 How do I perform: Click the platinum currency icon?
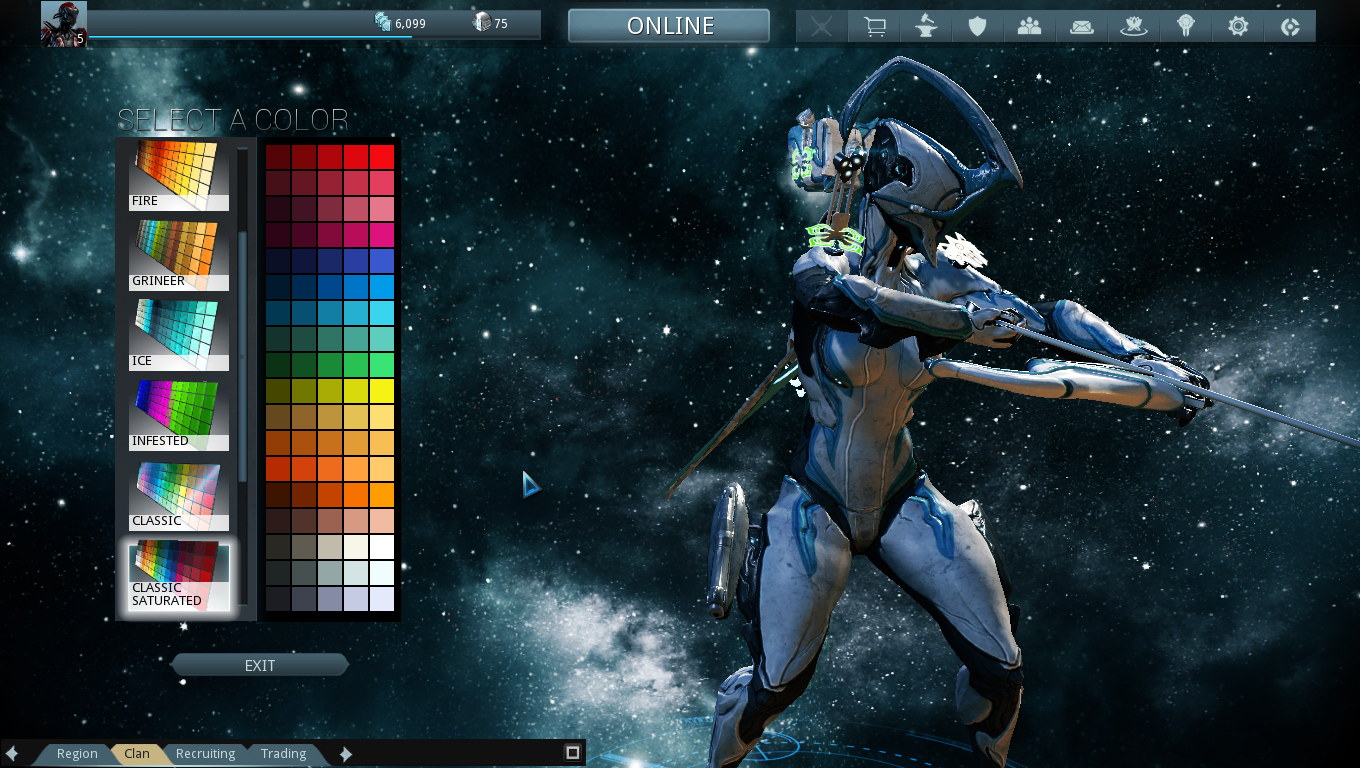(x=482, y=22)
